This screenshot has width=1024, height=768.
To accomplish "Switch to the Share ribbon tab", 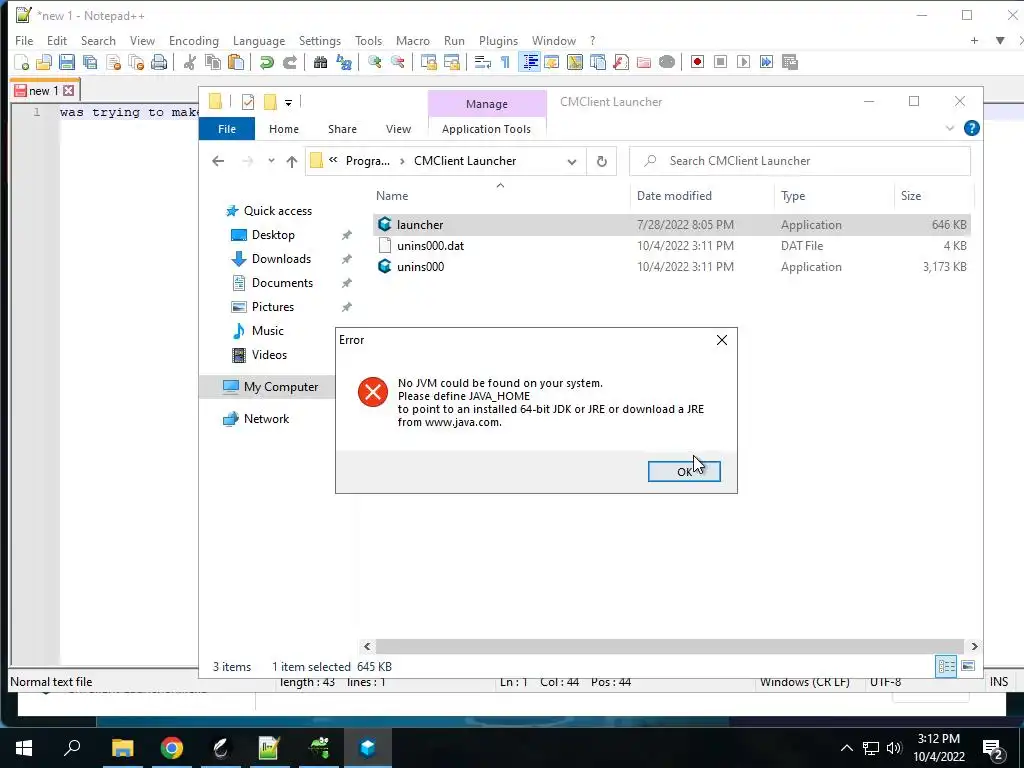I will click(x=342, y=129).
